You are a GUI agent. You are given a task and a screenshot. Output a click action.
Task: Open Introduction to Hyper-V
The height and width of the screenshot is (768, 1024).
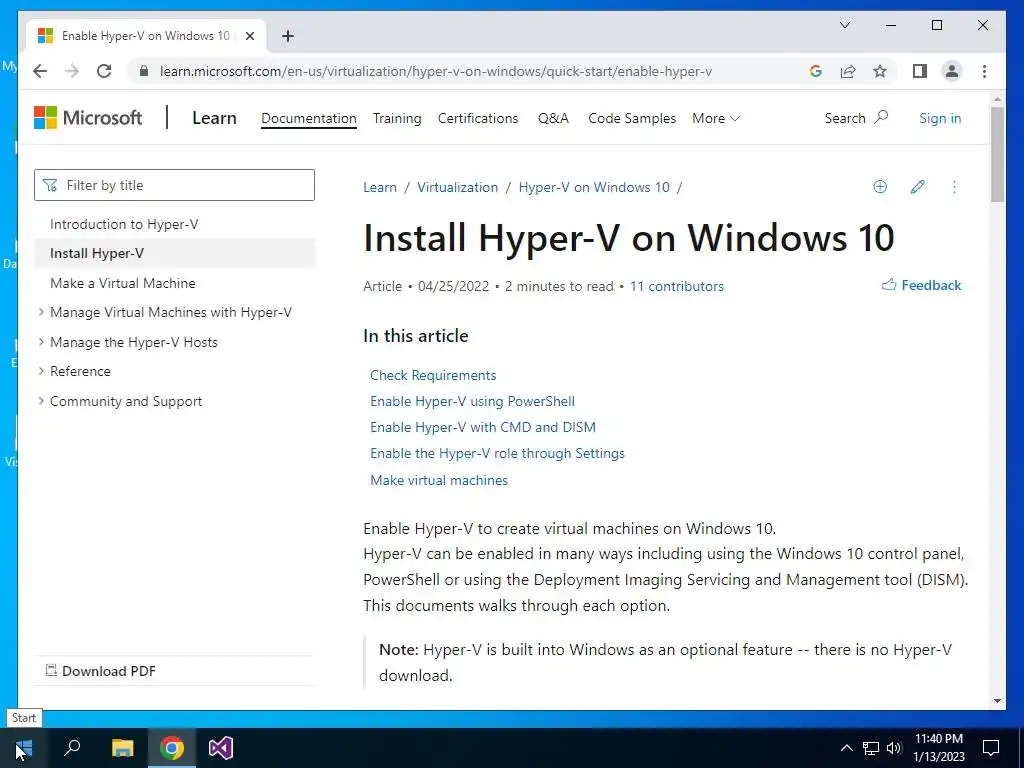tap(124, 224)
